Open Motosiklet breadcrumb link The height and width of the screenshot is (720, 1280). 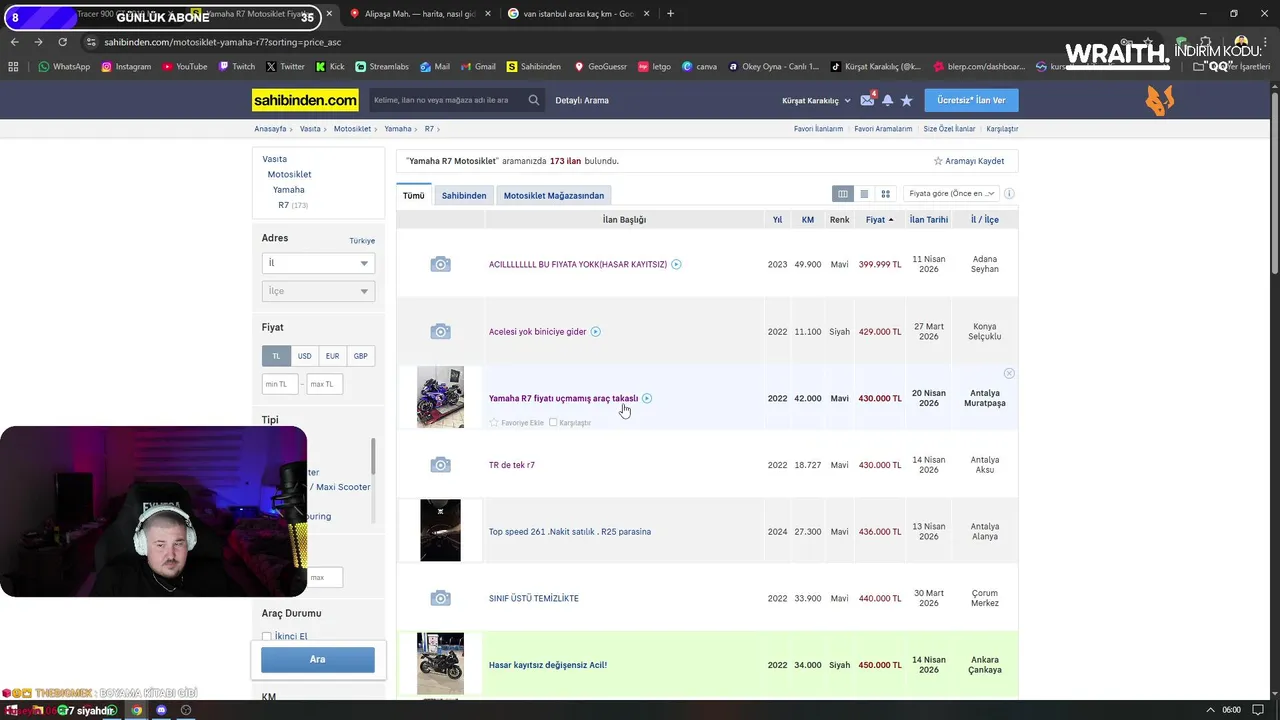click(352, 129)
